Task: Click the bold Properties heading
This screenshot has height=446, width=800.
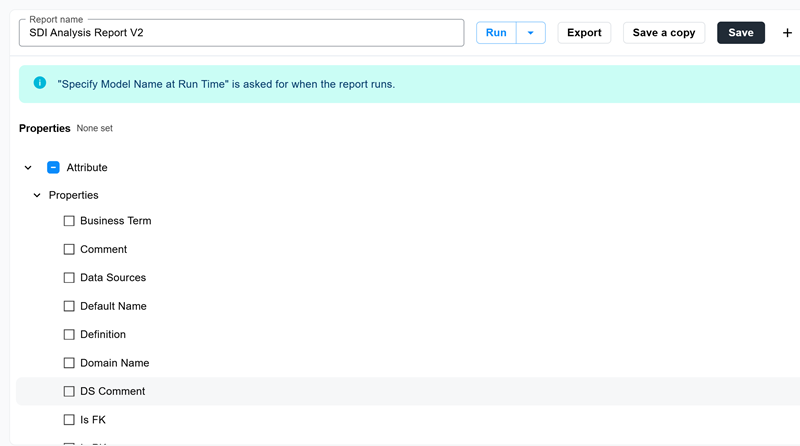Action: click(x=44, y=128)
